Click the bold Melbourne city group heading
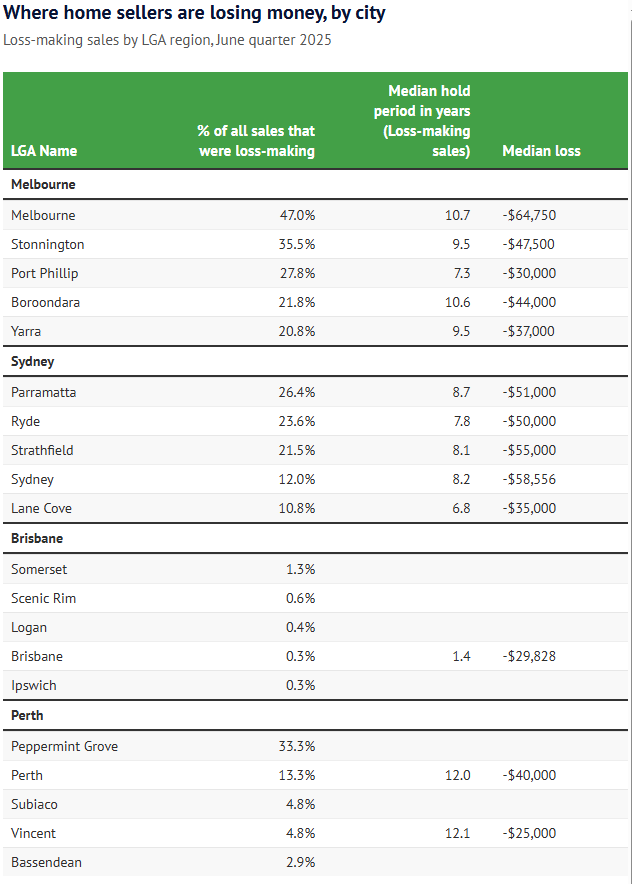The width and height of the screenshot is (632, 884). [43, 185]
